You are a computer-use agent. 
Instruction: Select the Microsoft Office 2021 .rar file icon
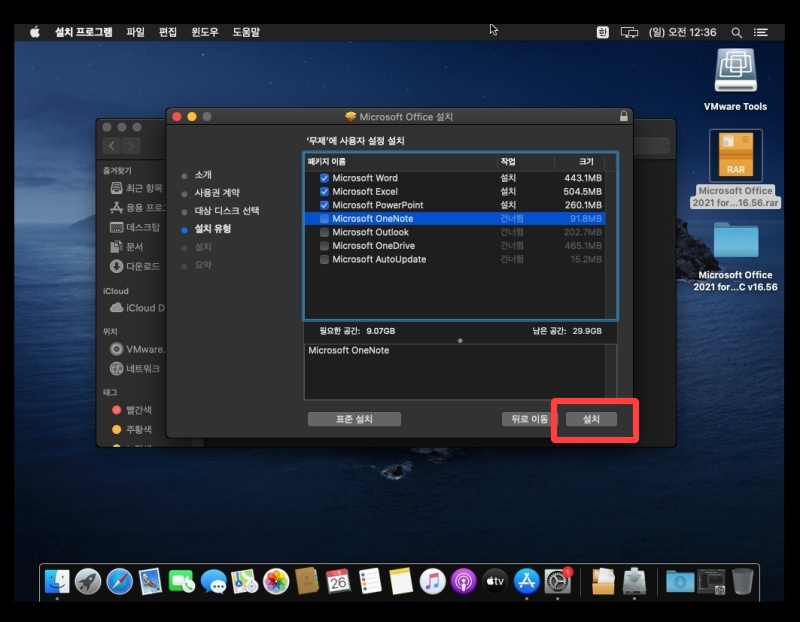[736, 155]
